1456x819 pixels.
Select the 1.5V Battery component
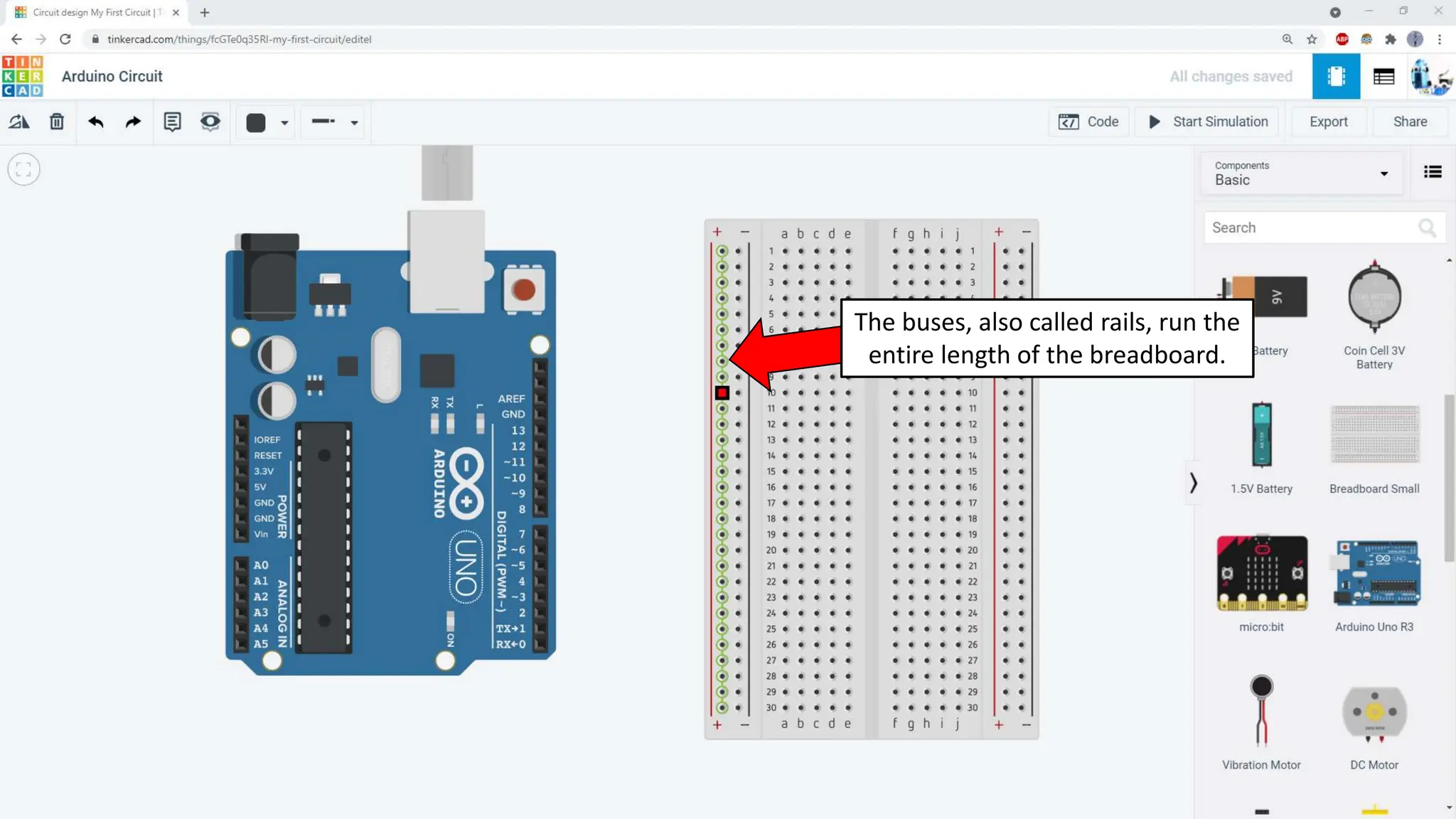1261,448
